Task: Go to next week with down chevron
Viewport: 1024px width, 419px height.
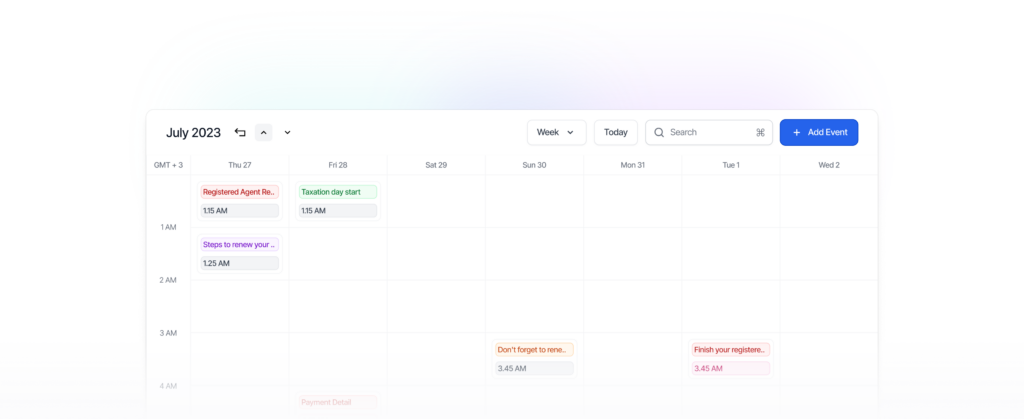Action: [x=287, y=132]
